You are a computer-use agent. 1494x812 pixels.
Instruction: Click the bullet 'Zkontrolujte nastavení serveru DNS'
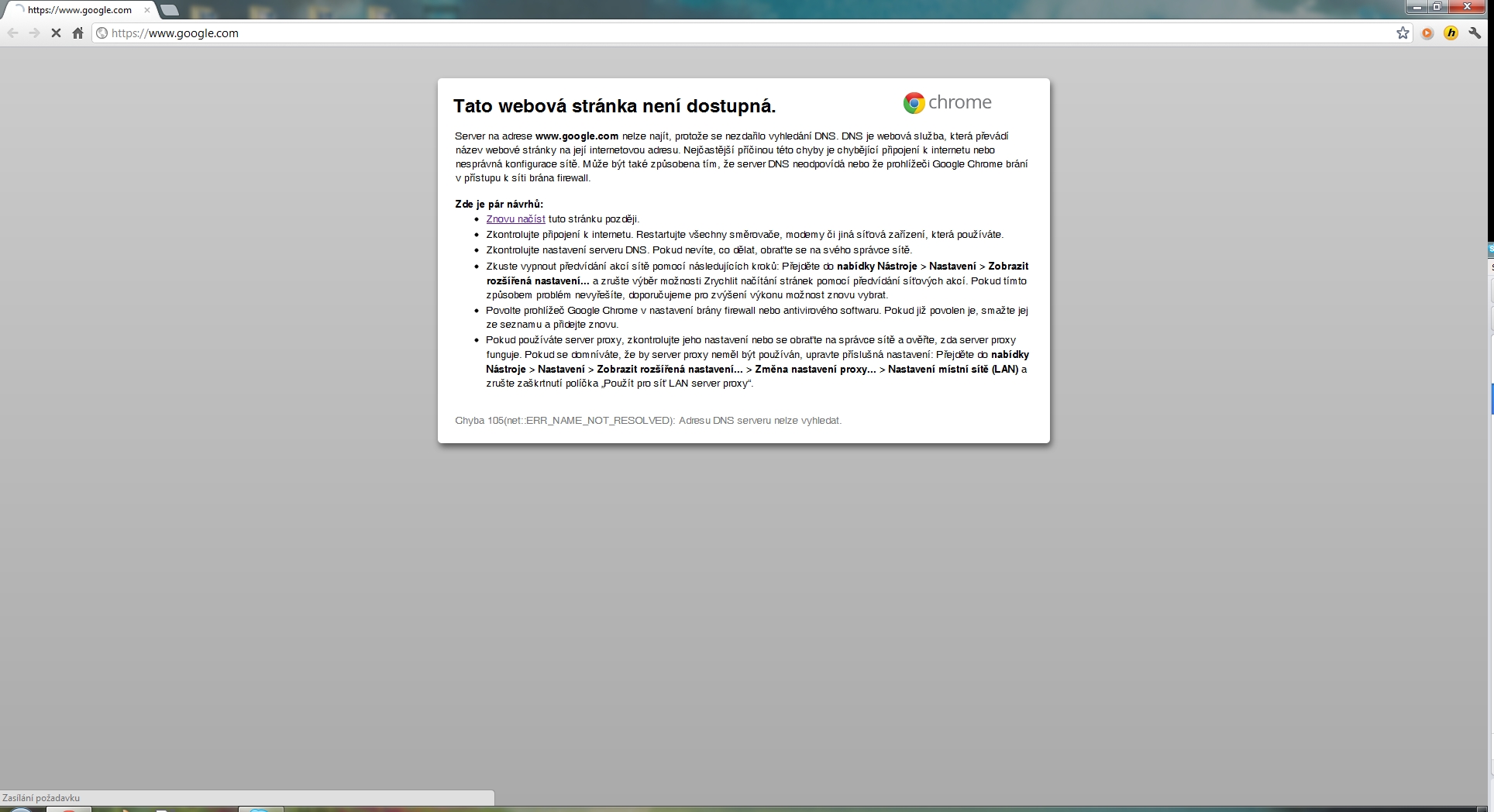point(699,250)
